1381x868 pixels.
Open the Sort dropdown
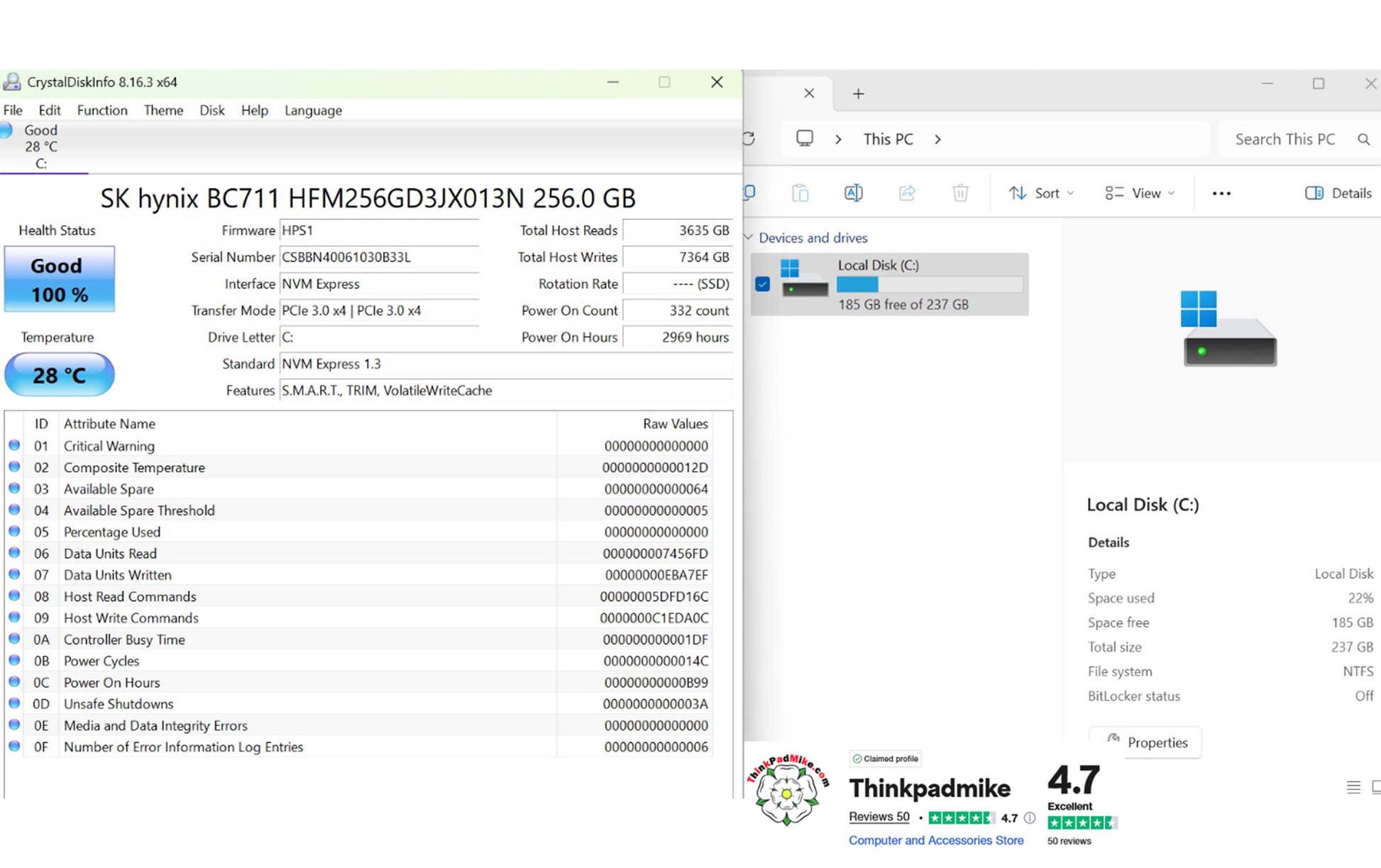coord(1042,193)
